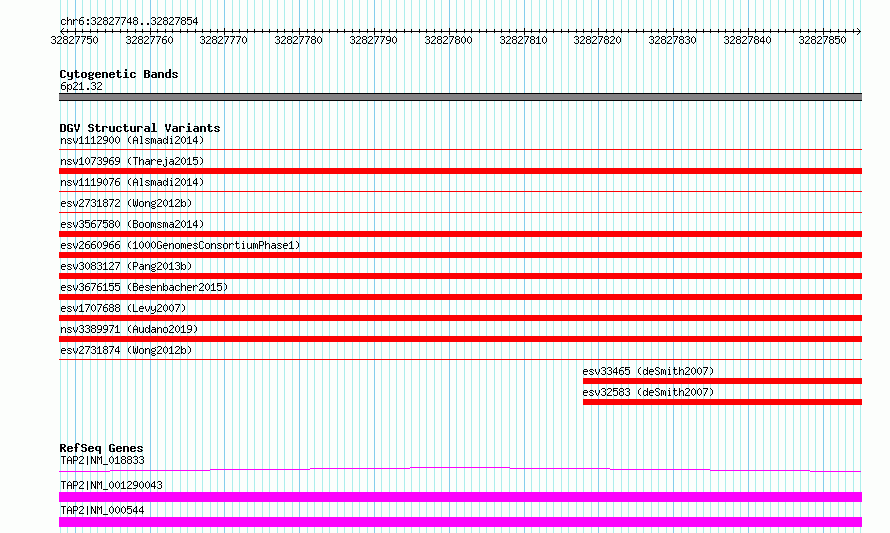Click the red bar under nsv1073969
Screen dimensions: 890x533
(460, 171)
